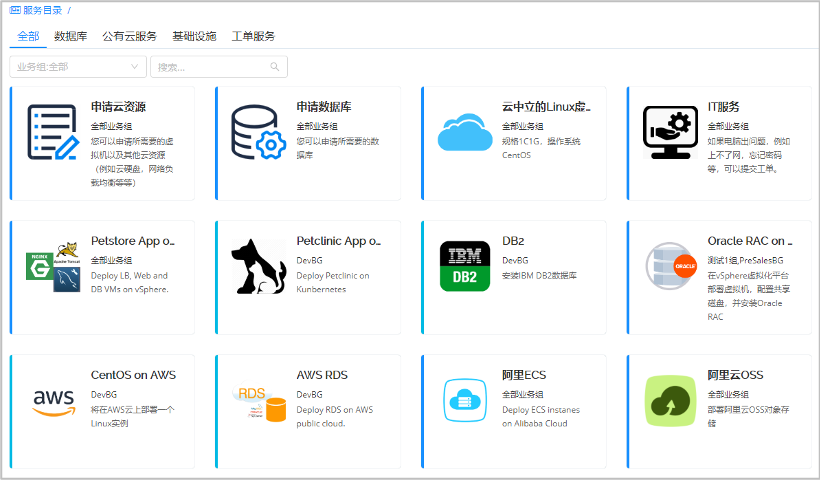Click '规格1C1G, 操作系统' description text
The image size is (820, 480).
click(541, 142)
